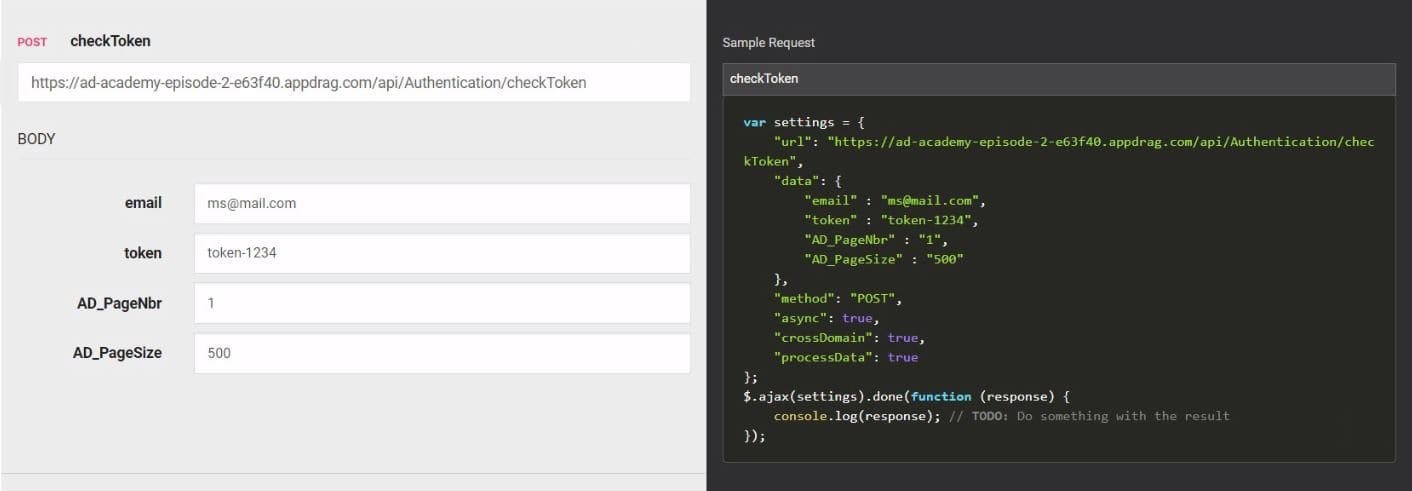Focus the AD_PageNbr input field
The height and width of the screenshot is (491, 1412).
coord(441,303)
